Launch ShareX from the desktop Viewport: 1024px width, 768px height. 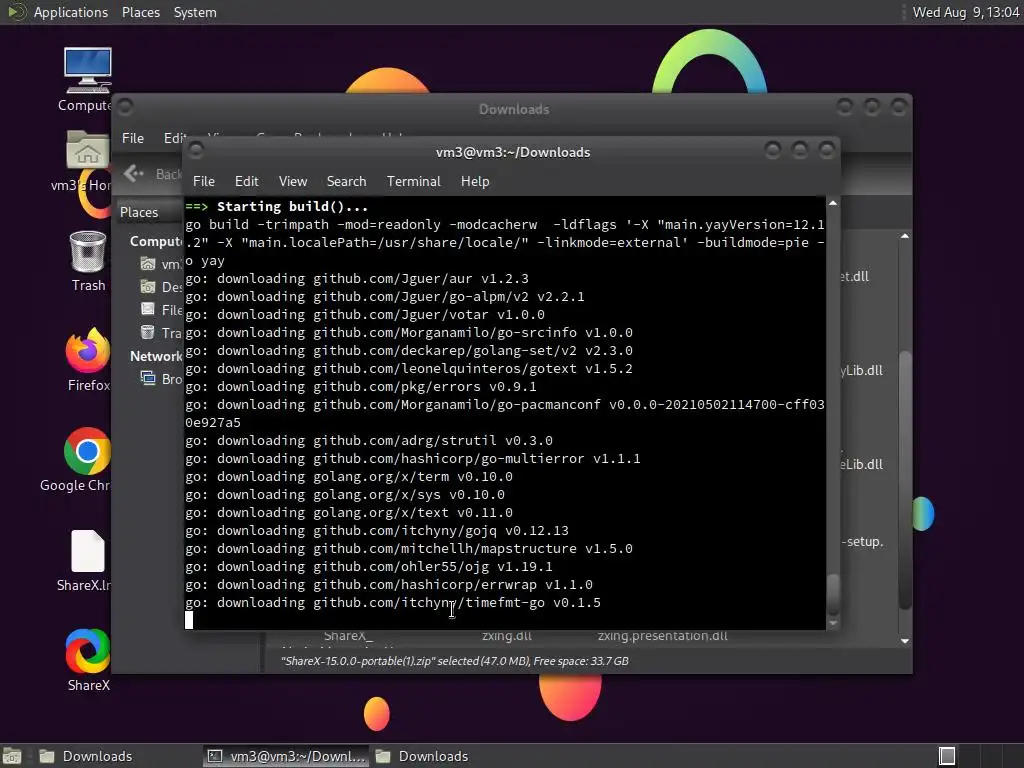click(x=88, y=650)
